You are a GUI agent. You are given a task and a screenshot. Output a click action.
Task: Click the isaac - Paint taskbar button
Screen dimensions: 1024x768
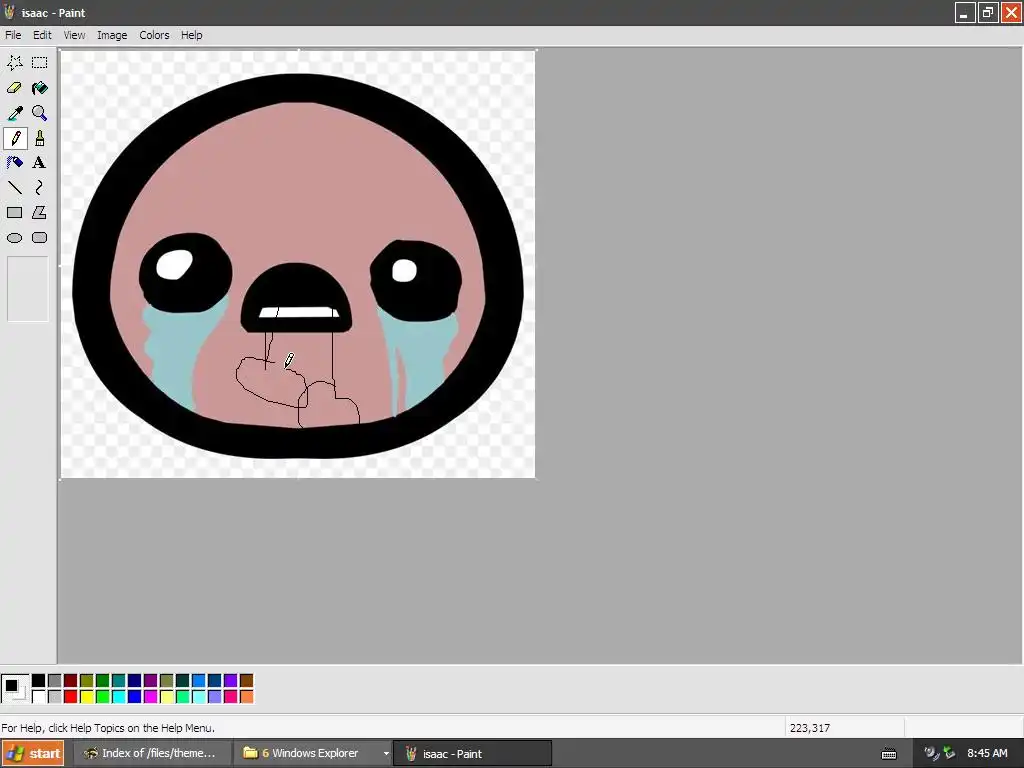[x=472, y=754]
